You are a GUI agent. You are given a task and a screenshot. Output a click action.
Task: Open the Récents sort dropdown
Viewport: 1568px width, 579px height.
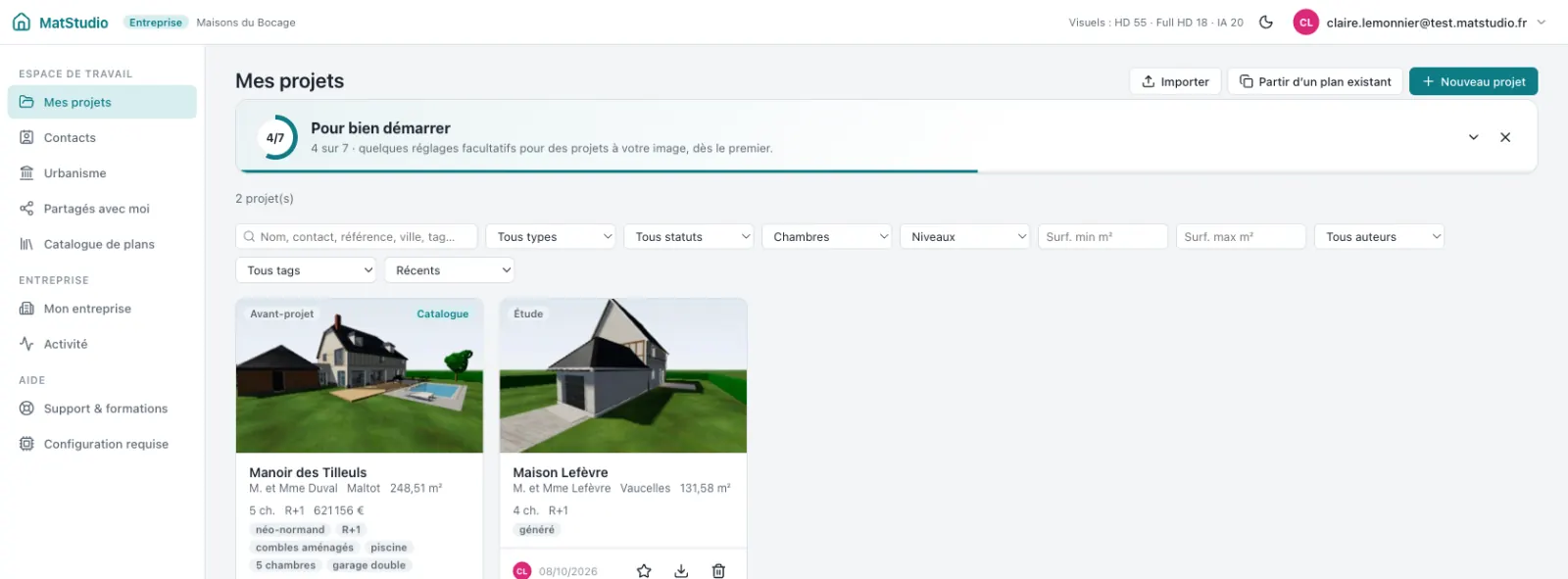(x=450, y=270)
